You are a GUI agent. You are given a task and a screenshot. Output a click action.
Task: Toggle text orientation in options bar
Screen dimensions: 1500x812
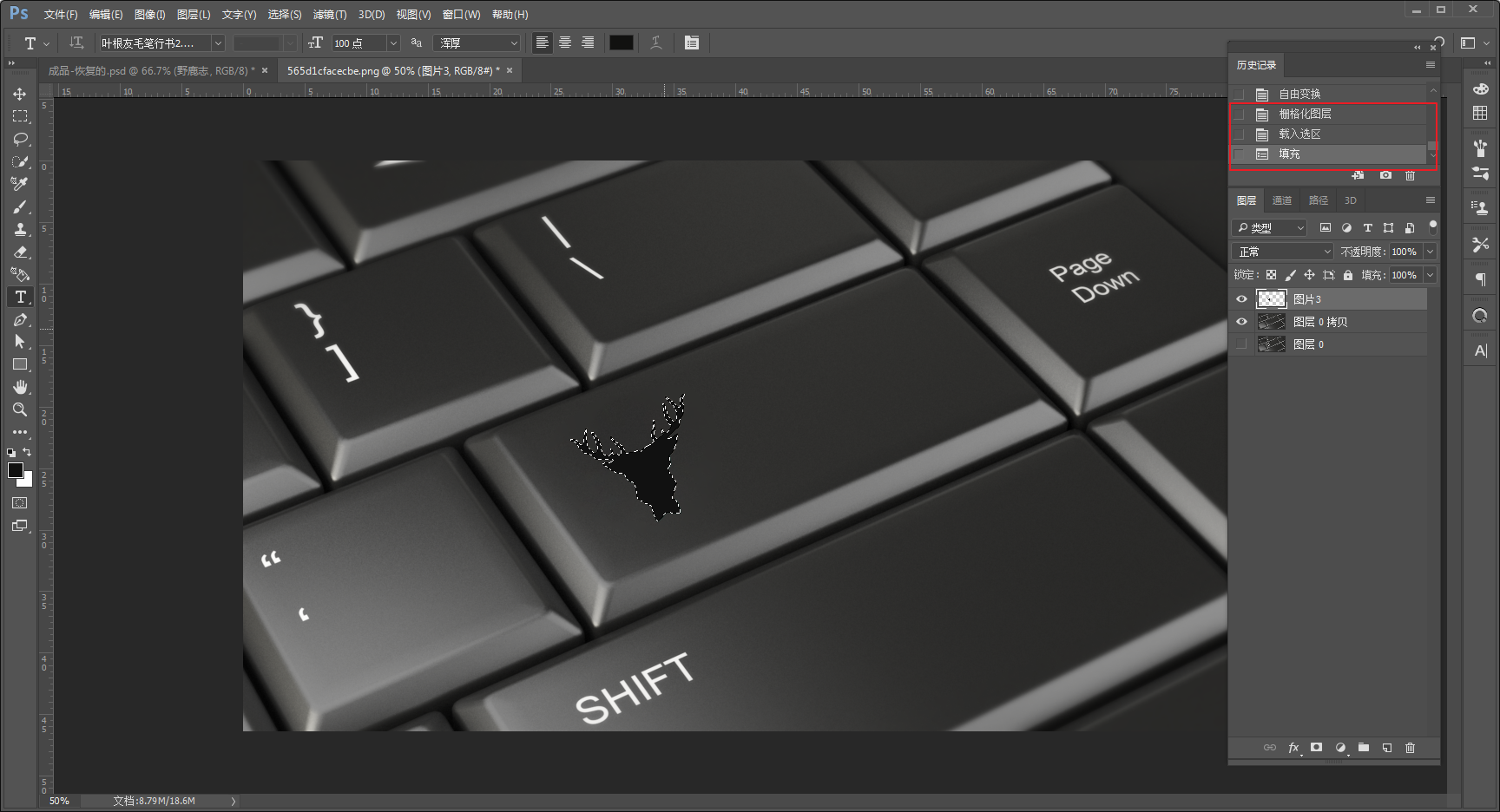[76, 43]
